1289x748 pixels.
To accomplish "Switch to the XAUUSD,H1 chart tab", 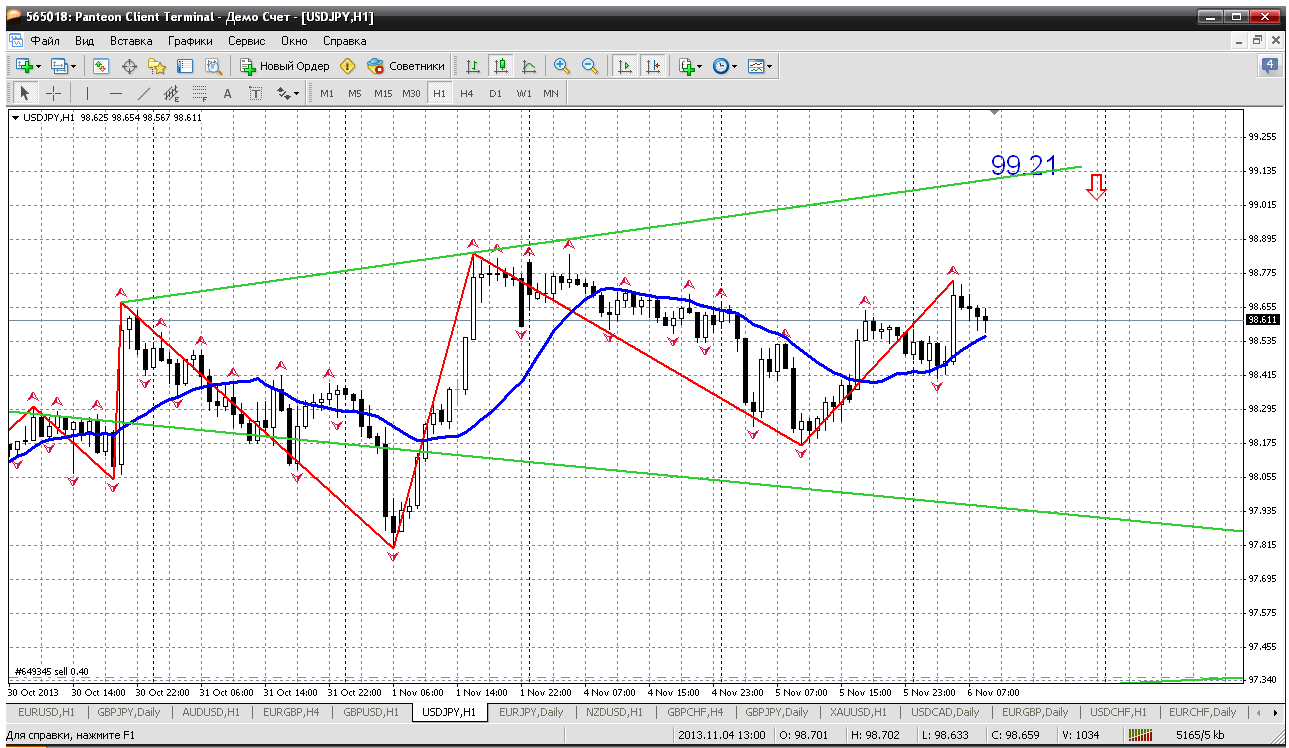I will coord(858,712).
